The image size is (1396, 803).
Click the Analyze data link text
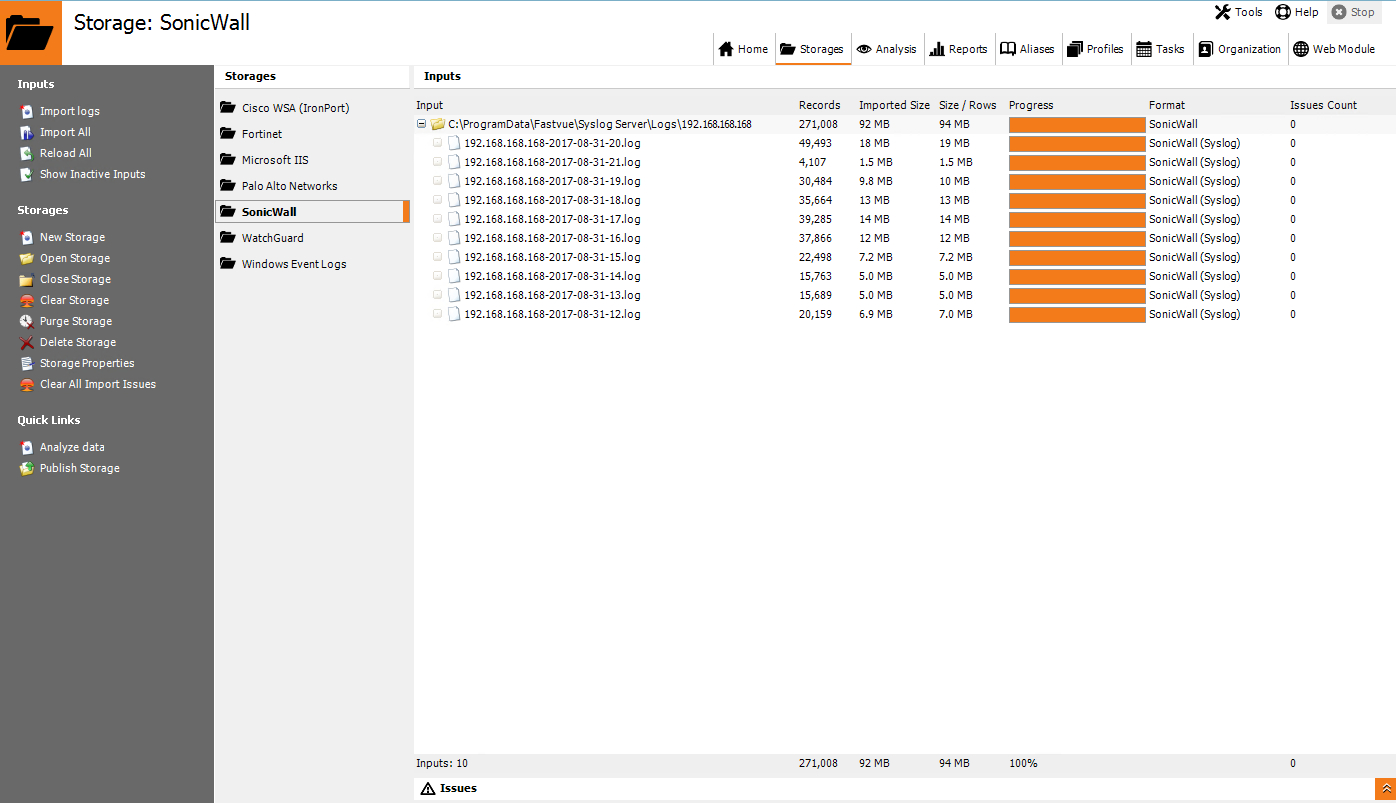[x=72, y=447]
